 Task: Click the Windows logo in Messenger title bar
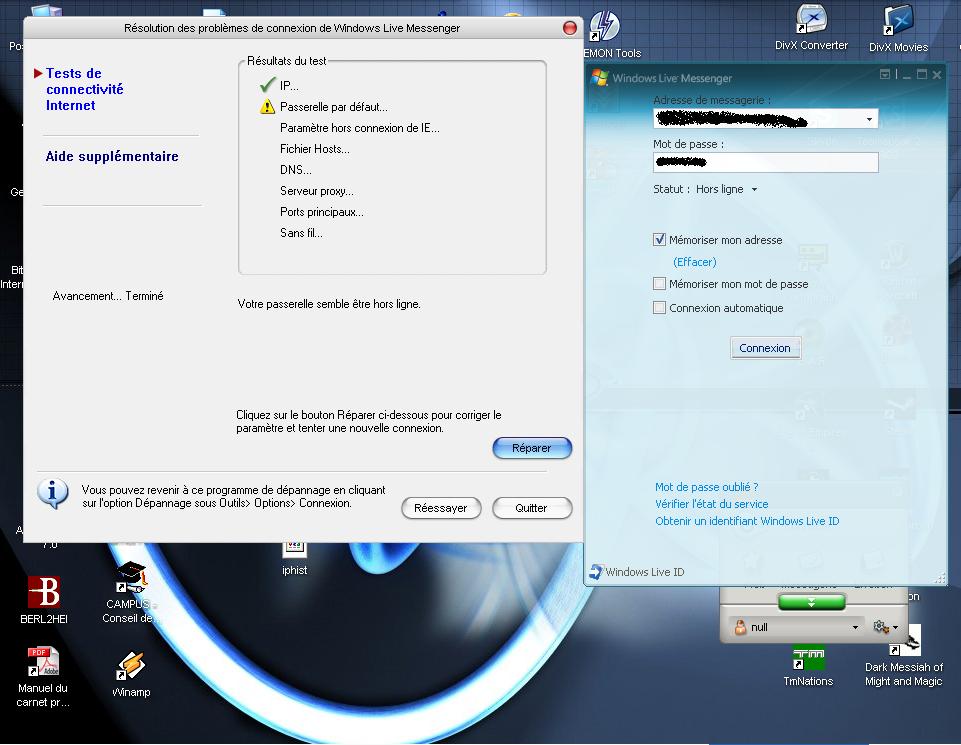[x=599, y=78]
